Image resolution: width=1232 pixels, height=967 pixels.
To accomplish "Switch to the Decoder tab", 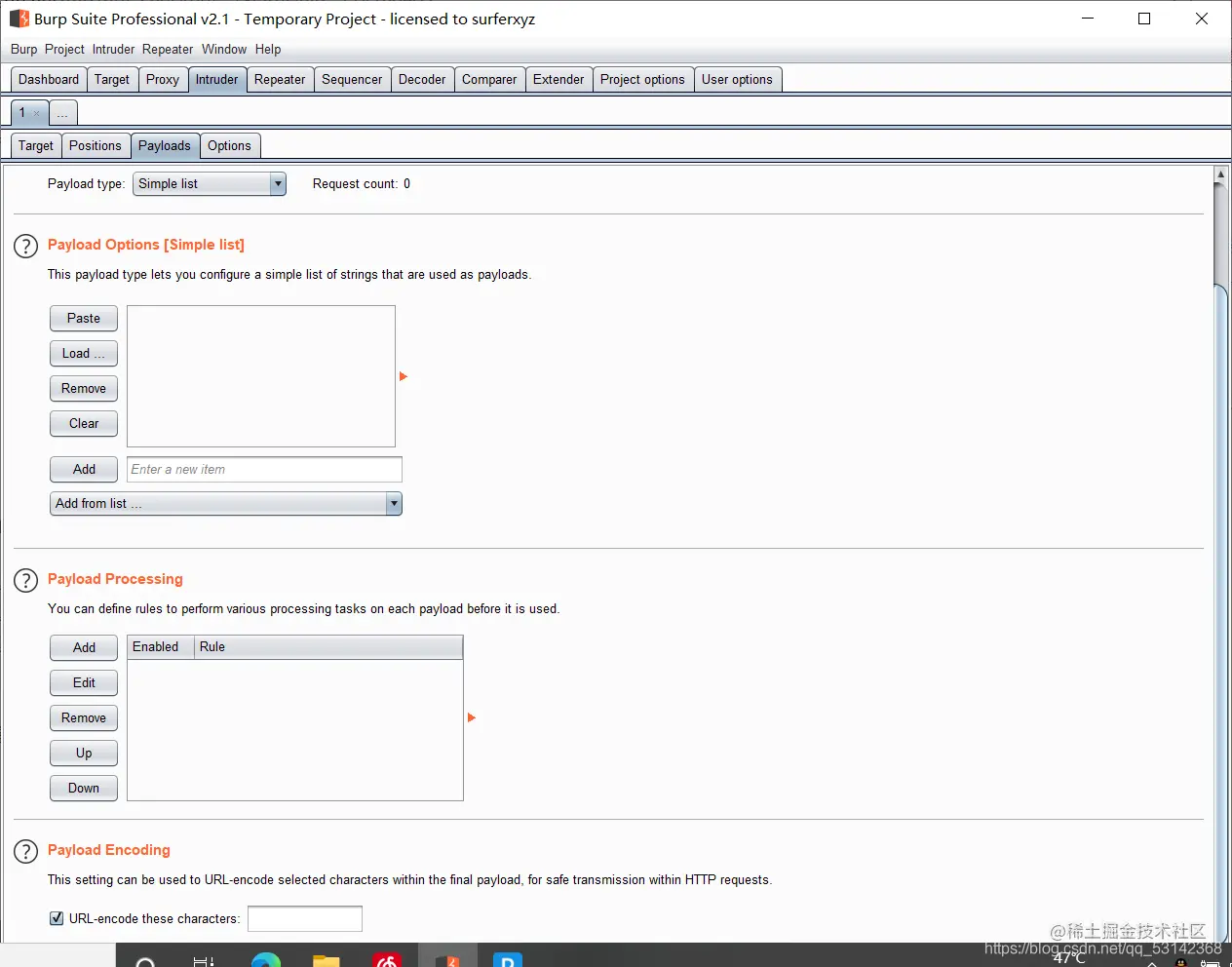I will point(422,80).
